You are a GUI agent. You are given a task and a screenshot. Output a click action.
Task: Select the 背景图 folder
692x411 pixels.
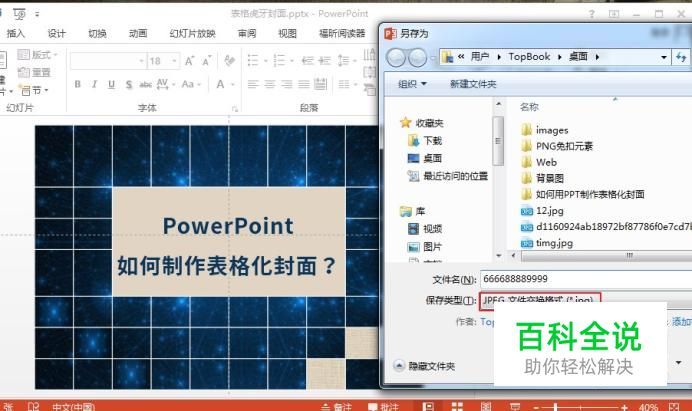(542, 178)
